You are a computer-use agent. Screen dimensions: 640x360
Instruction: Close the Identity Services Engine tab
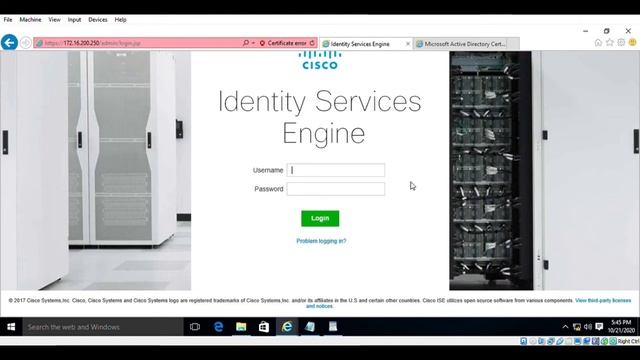tap(408, 44)
